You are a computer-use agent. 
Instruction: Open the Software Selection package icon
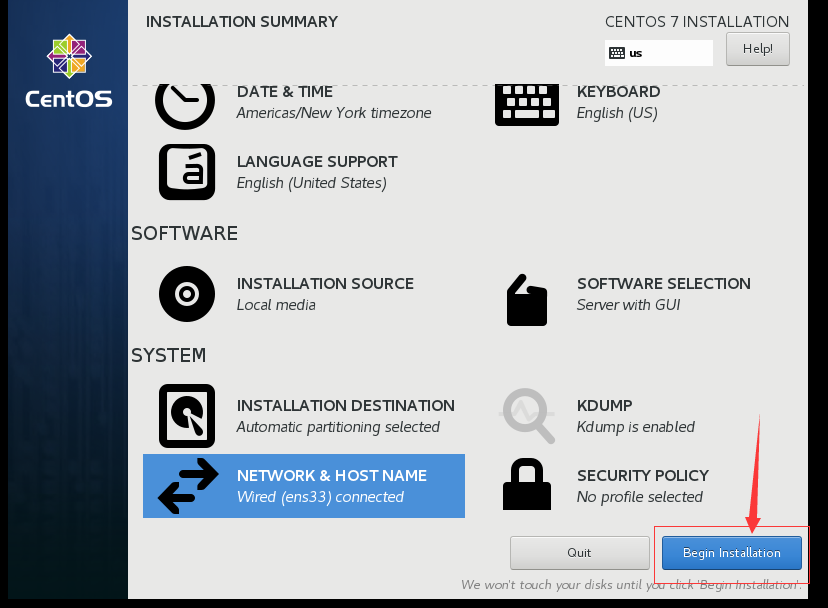(526, 300)
